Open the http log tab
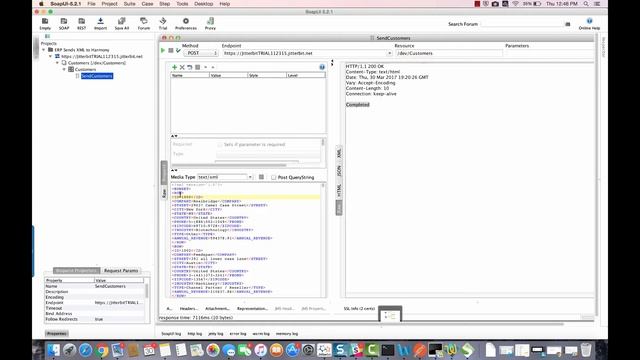 [195, 334]
